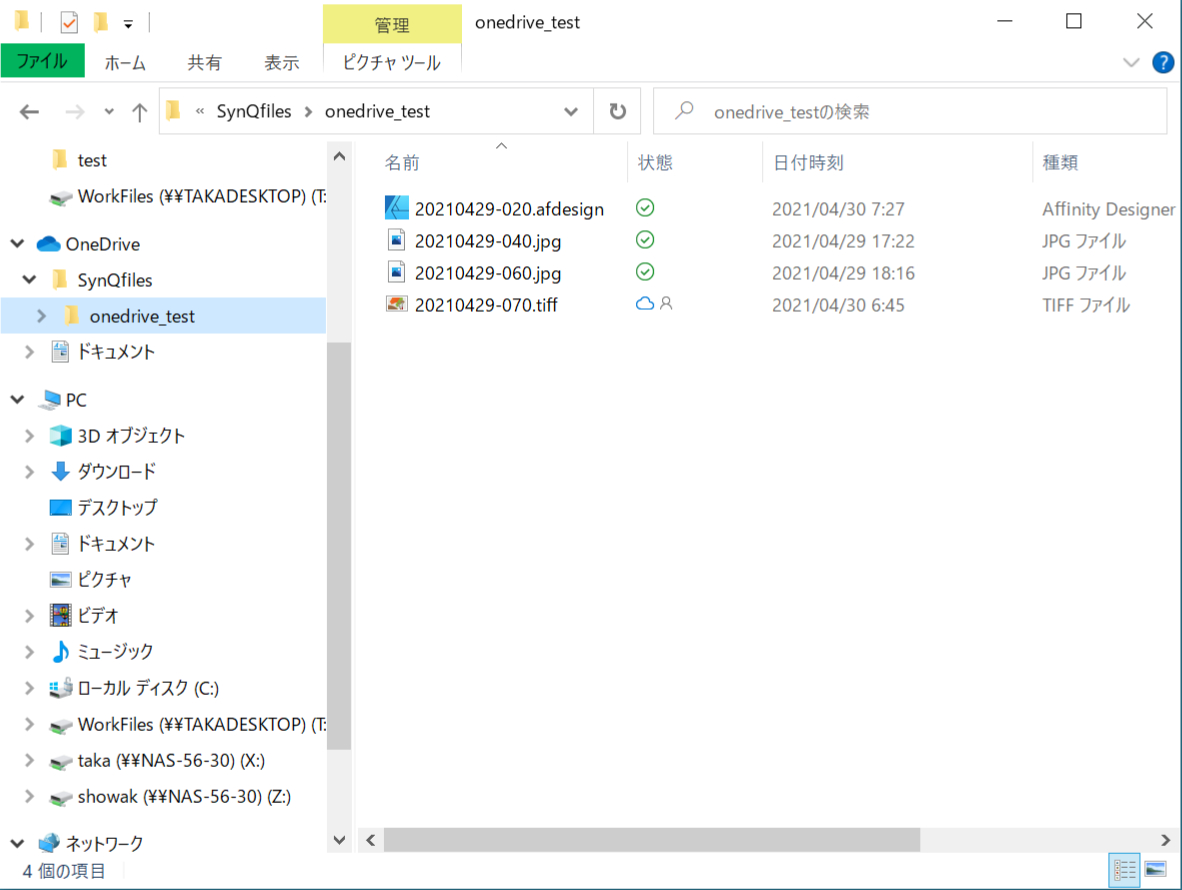The image size is (1182, 890).
Task: Click the Up one level arrow
Action: tap(140, 112)
